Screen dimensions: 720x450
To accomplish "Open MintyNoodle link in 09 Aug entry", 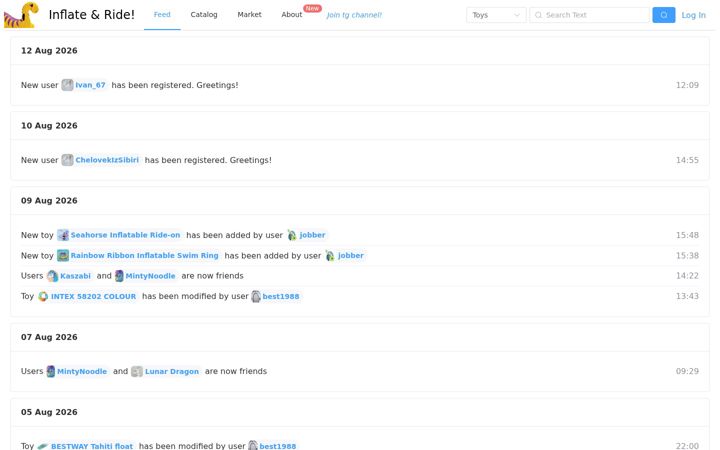I will click(151, 276).
